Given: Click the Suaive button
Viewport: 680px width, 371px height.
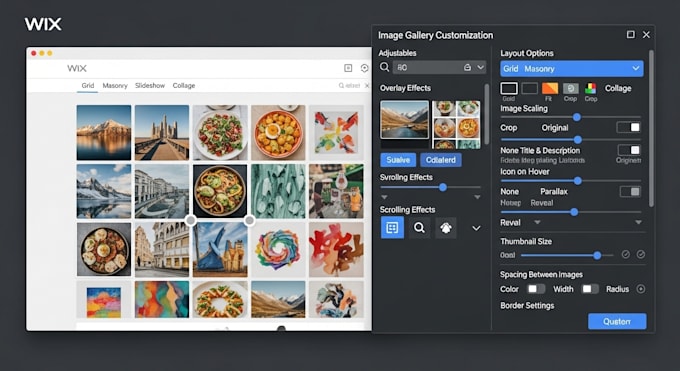Looking at the screenshot, I should [x=398, y=160].
